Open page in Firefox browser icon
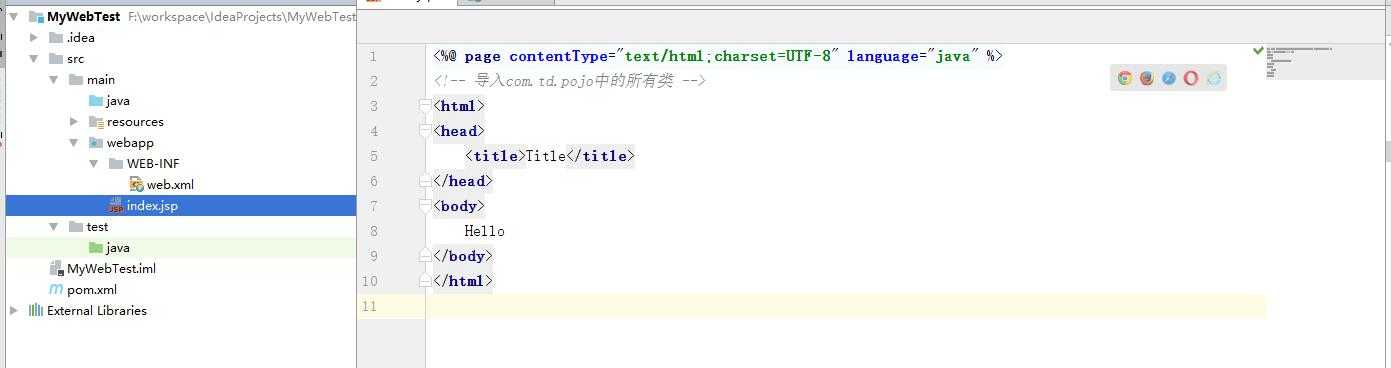The height and width of the screenshot is (368, 1391). coord(1146,78)
